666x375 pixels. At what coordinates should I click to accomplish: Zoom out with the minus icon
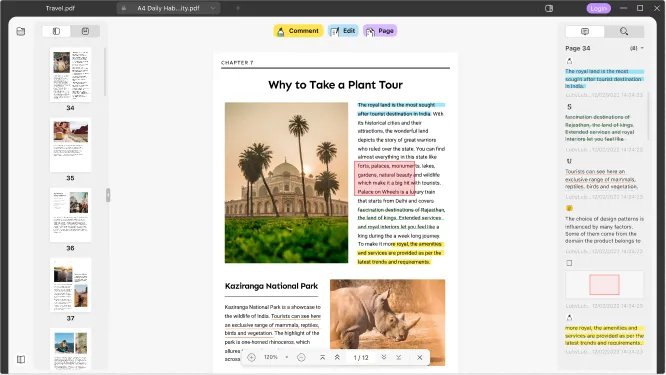pyautogui.click(x=301, y=358)
